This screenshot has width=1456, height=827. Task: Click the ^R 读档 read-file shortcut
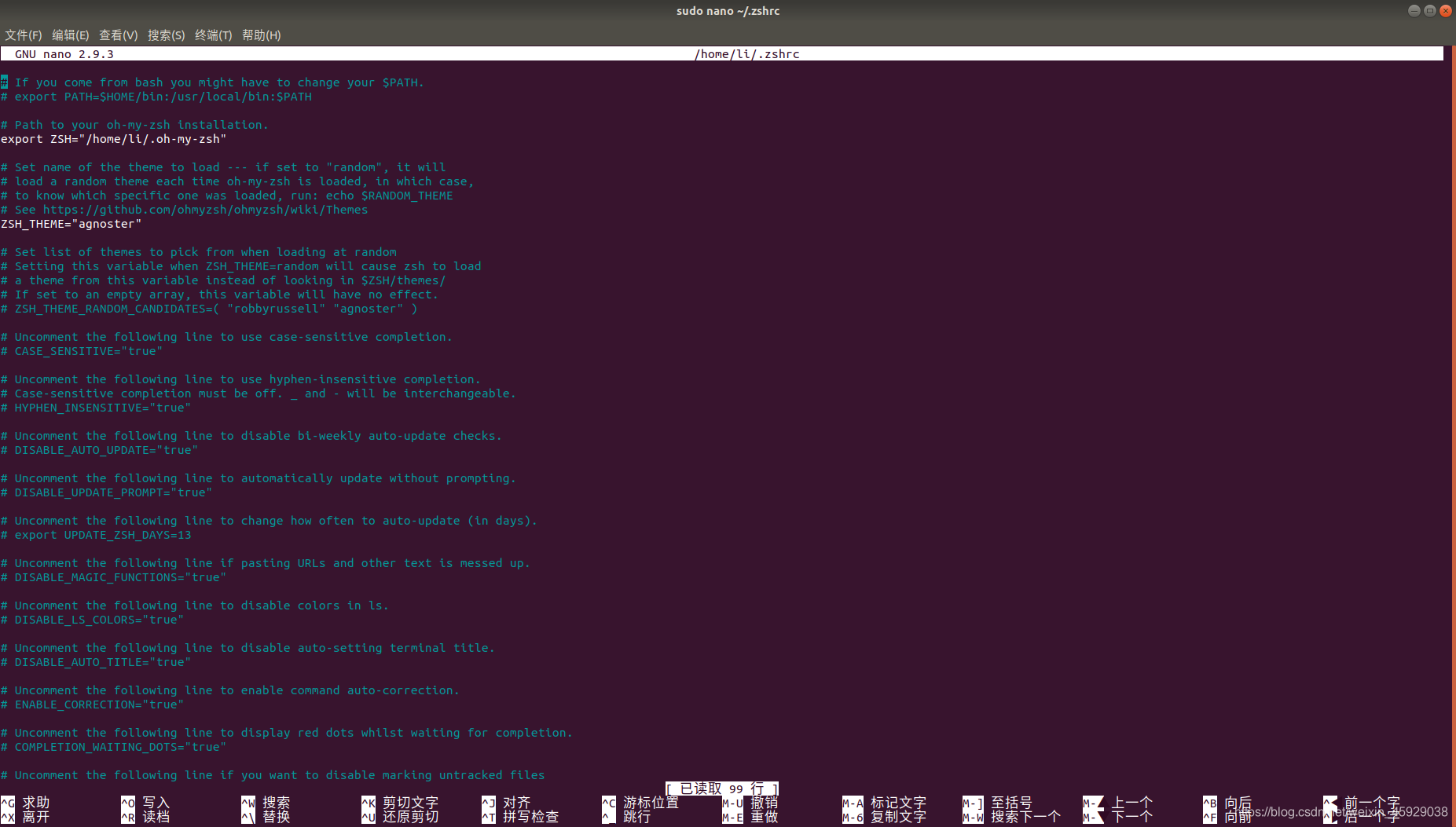145,817
